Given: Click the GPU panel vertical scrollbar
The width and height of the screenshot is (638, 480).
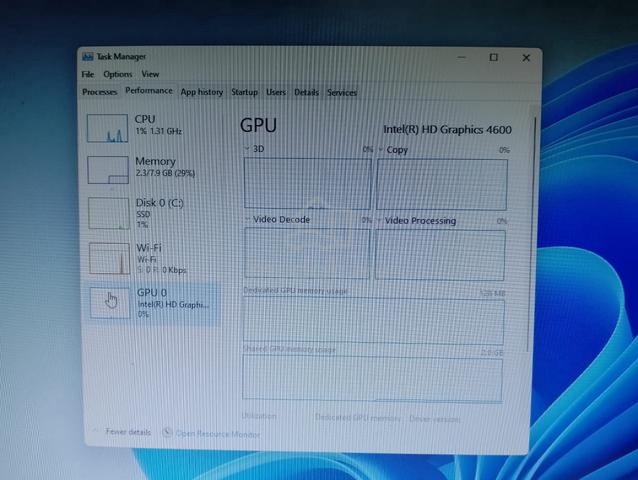Looking at the screenshot, I should tap(533, 233).
